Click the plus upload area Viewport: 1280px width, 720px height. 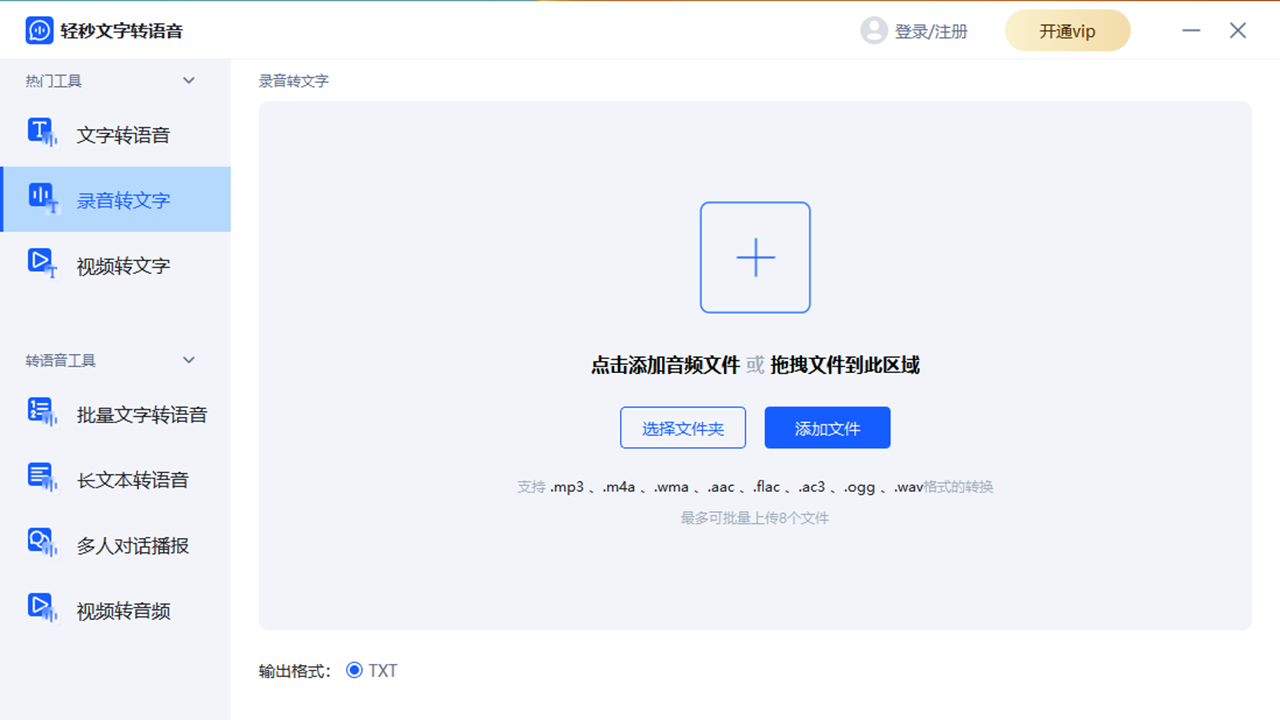(755, 257)
